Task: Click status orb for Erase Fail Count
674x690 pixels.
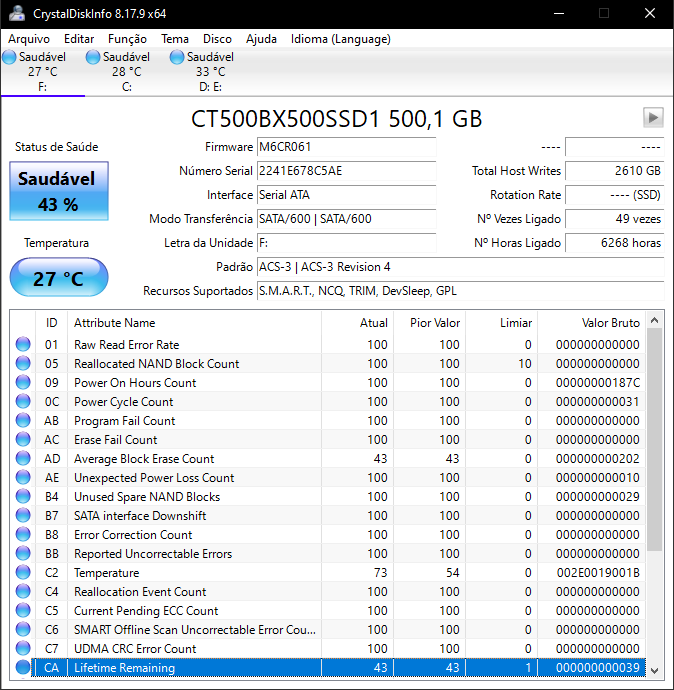Action: tap(23, 439)
